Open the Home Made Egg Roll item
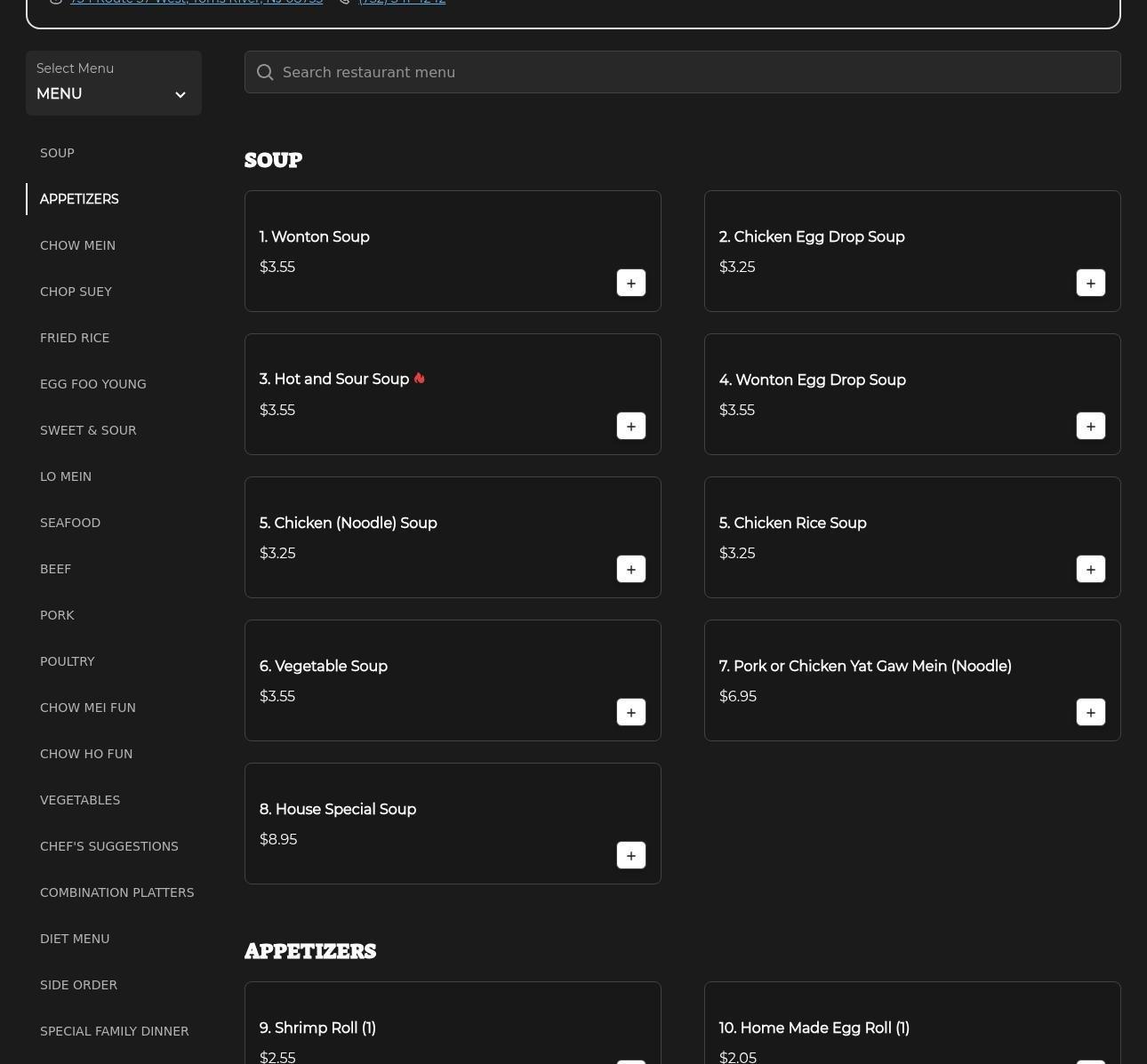The image size is (1147, 1064). 814,1028
